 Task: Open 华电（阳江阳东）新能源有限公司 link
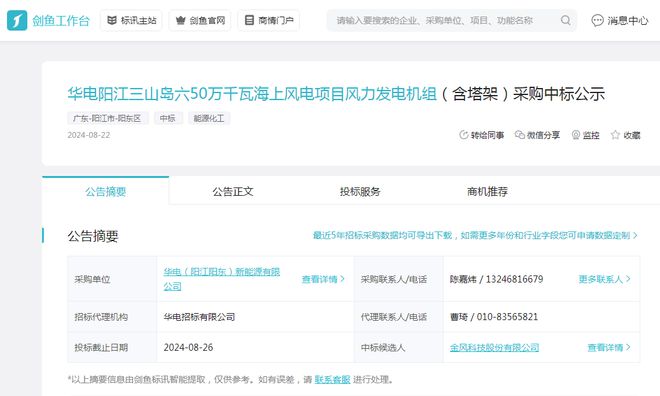[222, 279]
